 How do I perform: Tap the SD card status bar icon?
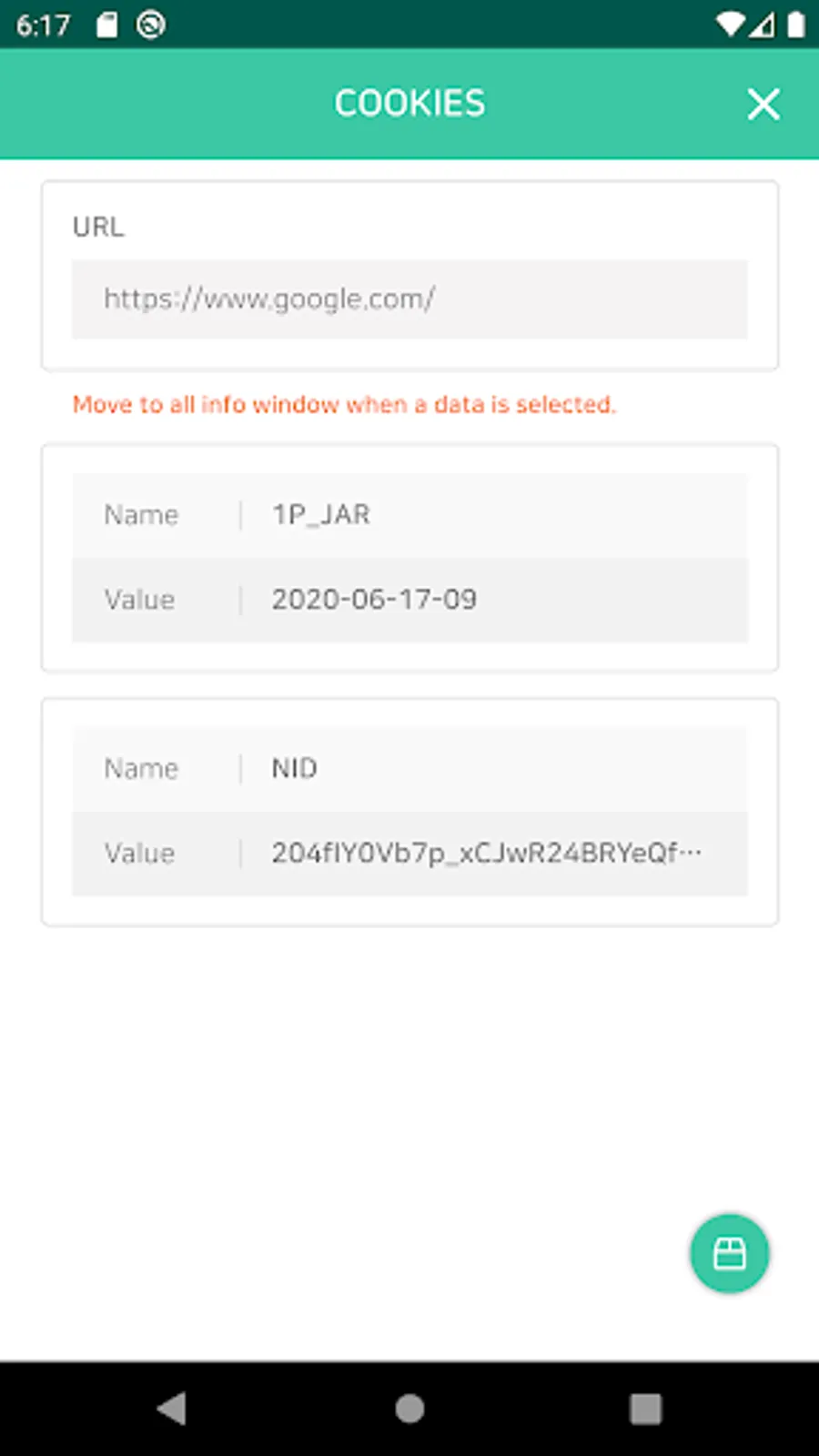click(107, 25)
